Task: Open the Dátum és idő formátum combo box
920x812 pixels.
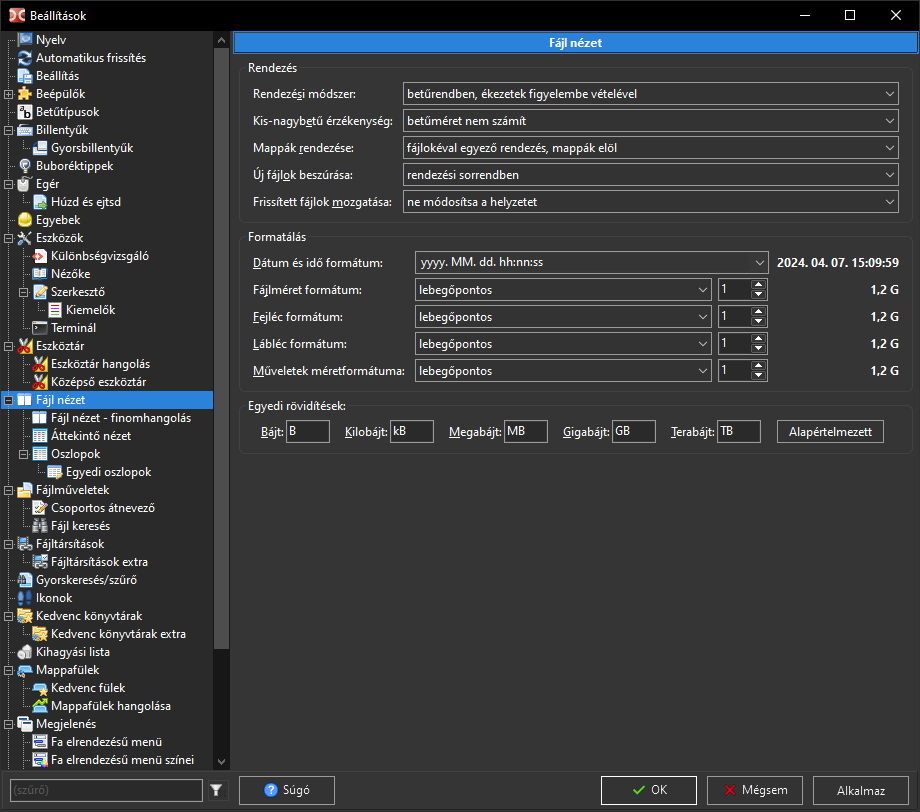Action: click(591, 262)
